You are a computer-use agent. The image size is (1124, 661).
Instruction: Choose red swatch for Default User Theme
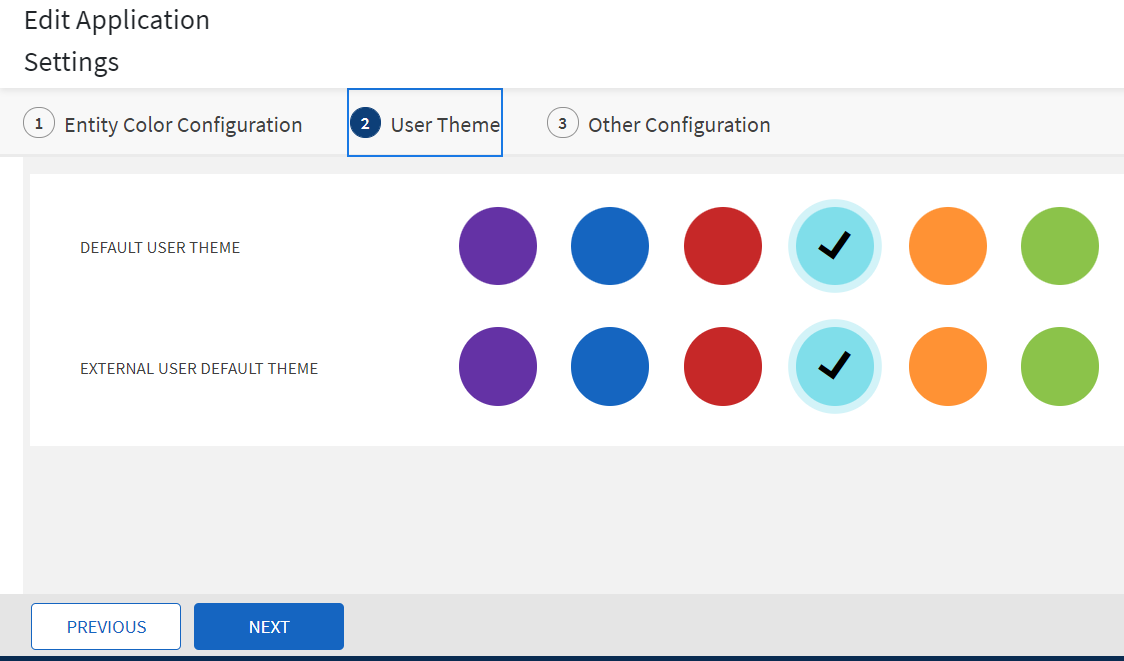723,246
